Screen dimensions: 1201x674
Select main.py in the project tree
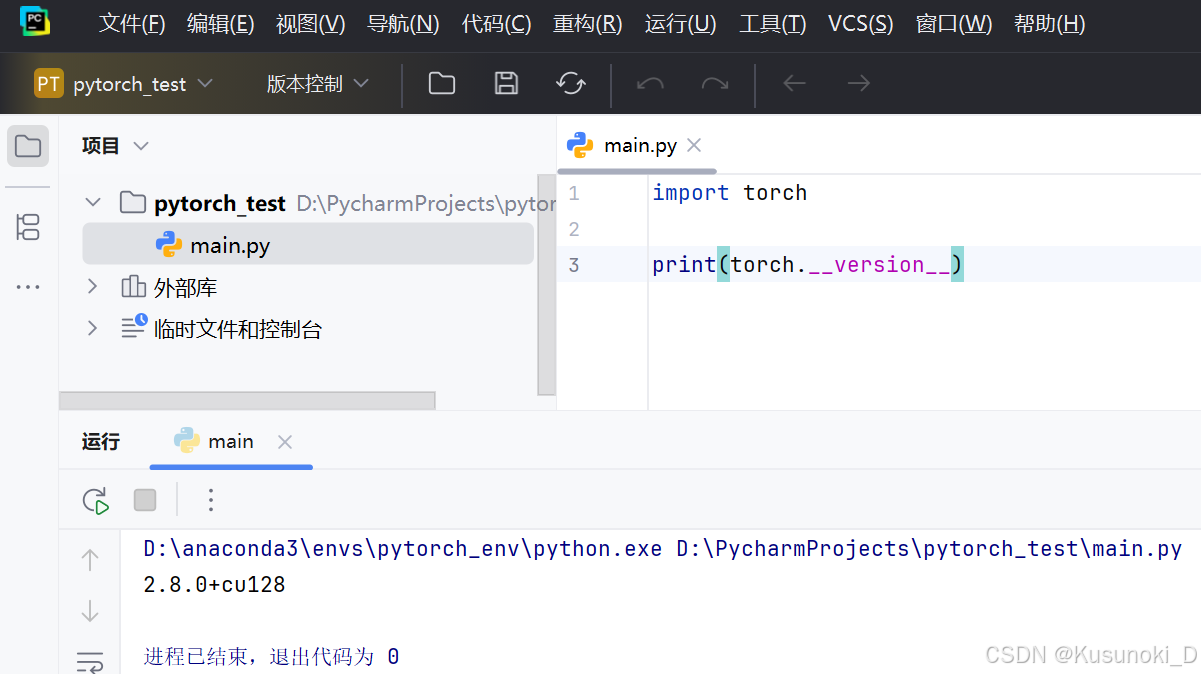point(308,245)
